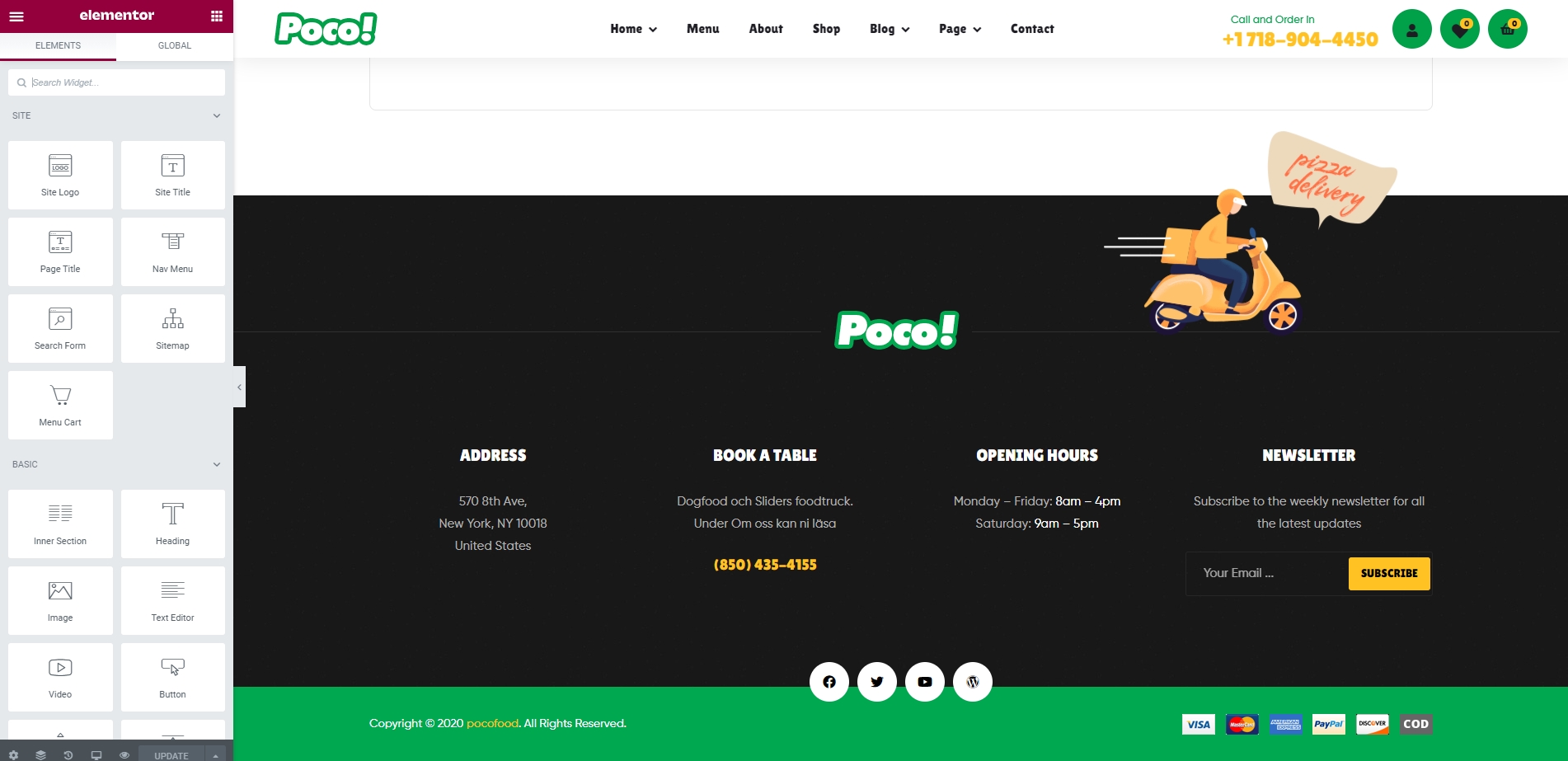Open the Shop menu item

coord(826,29)
